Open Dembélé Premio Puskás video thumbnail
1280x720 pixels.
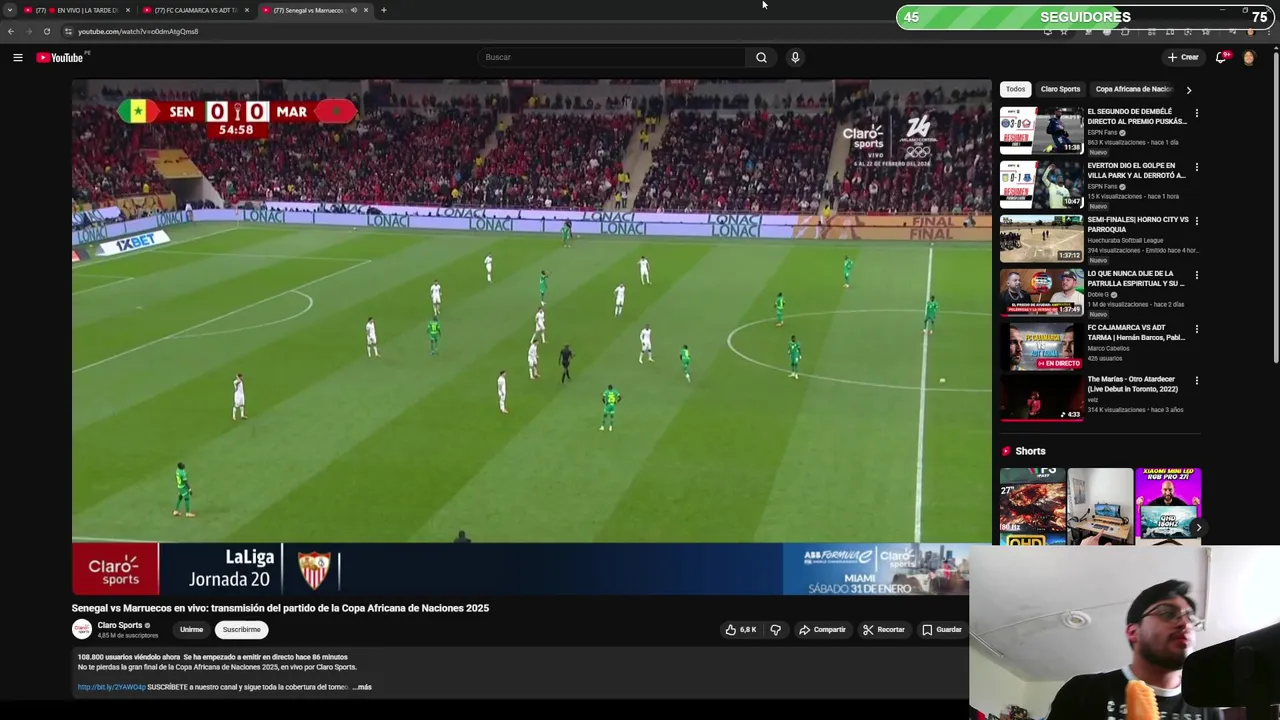point(1041,130)
